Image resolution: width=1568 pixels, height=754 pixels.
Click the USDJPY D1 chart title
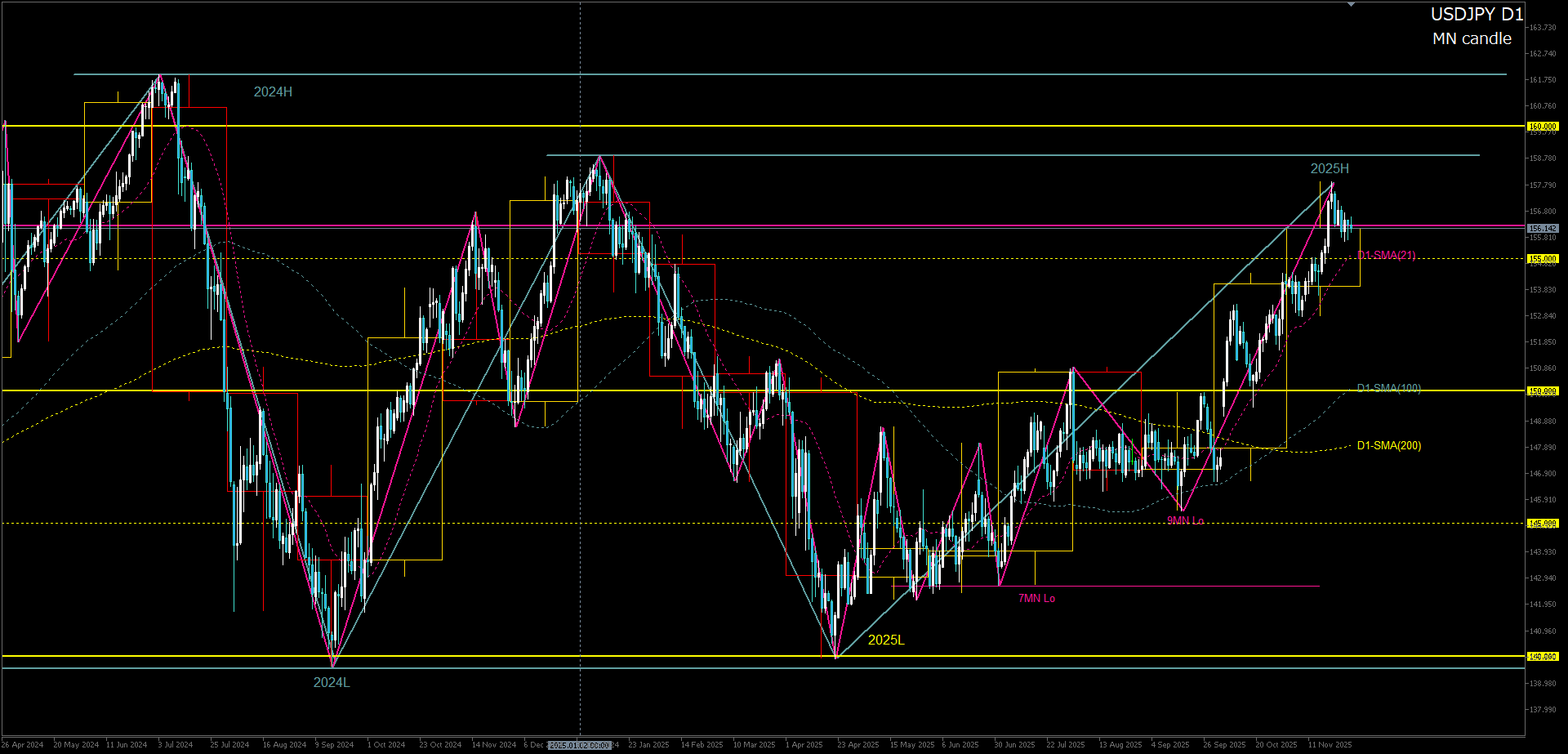click(1477, 15)
